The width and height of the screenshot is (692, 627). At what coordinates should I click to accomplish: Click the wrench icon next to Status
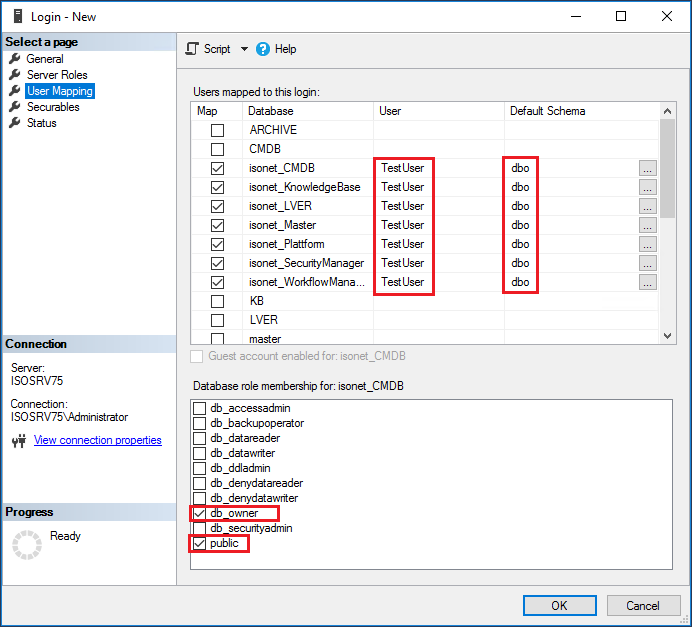(x=15, y=123)
